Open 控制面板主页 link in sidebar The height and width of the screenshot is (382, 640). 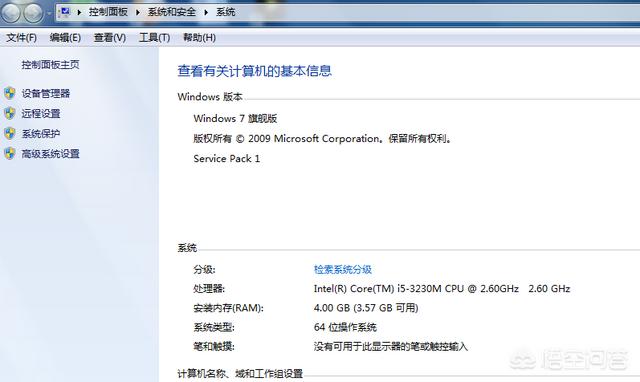pos(50,64)
